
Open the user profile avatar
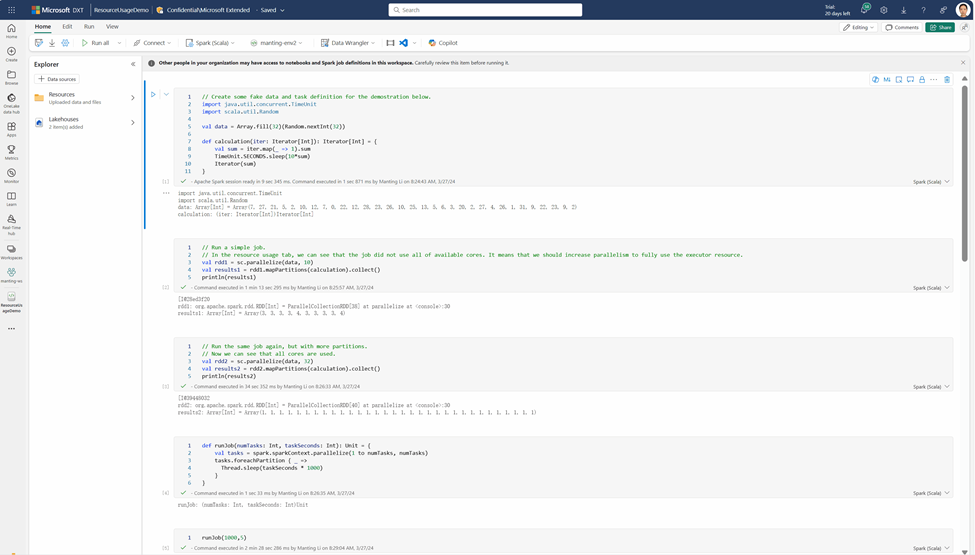pos(963,10)
